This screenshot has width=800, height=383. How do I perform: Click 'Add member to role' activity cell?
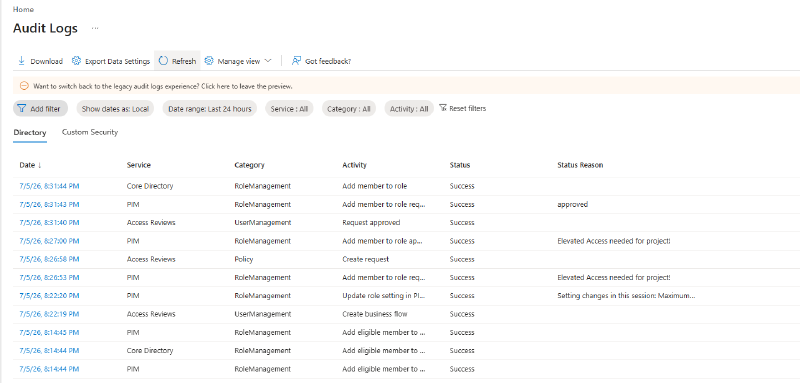point(374,186)
